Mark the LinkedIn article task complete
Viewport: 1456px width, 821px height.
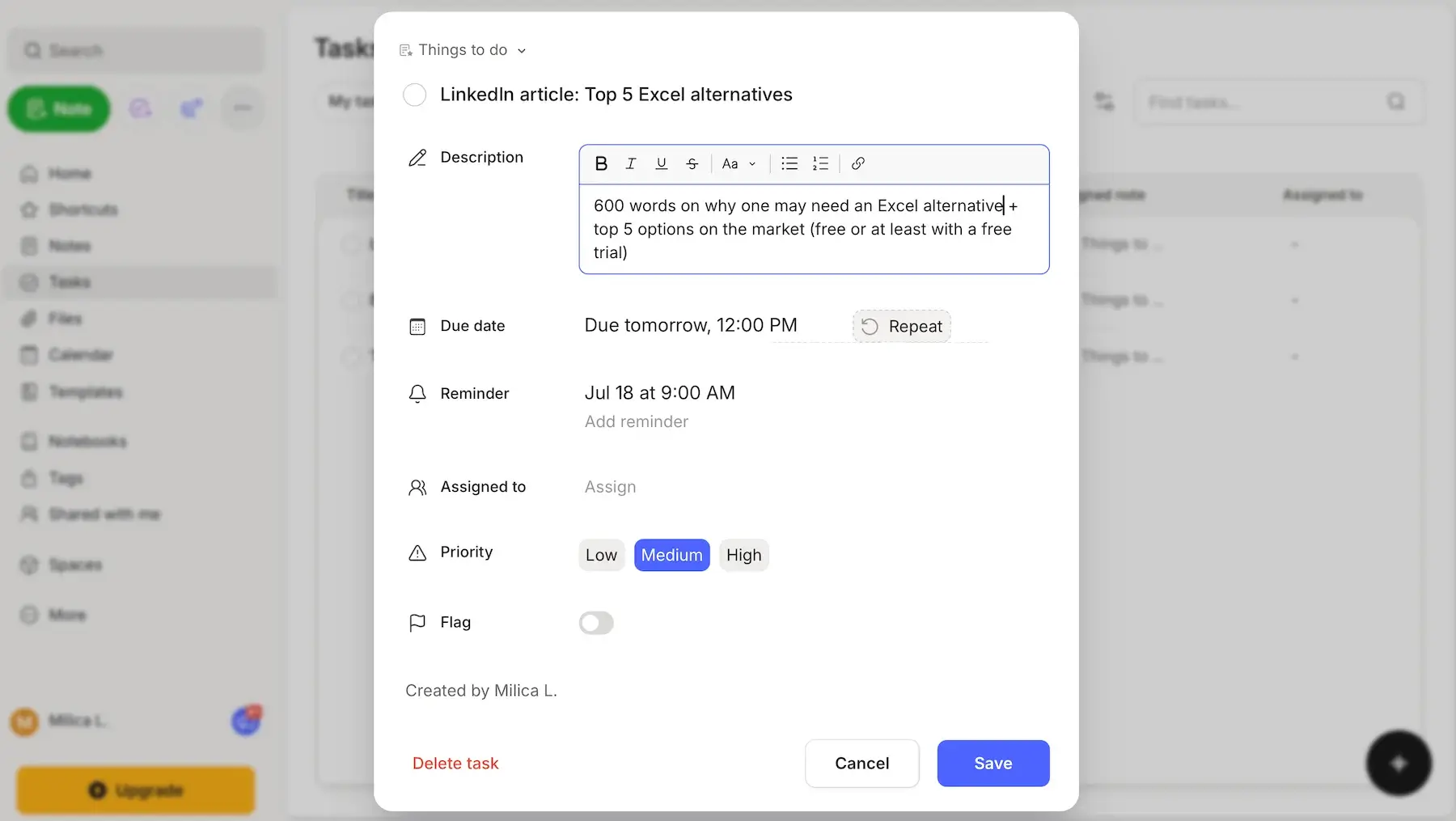[415, 95]
